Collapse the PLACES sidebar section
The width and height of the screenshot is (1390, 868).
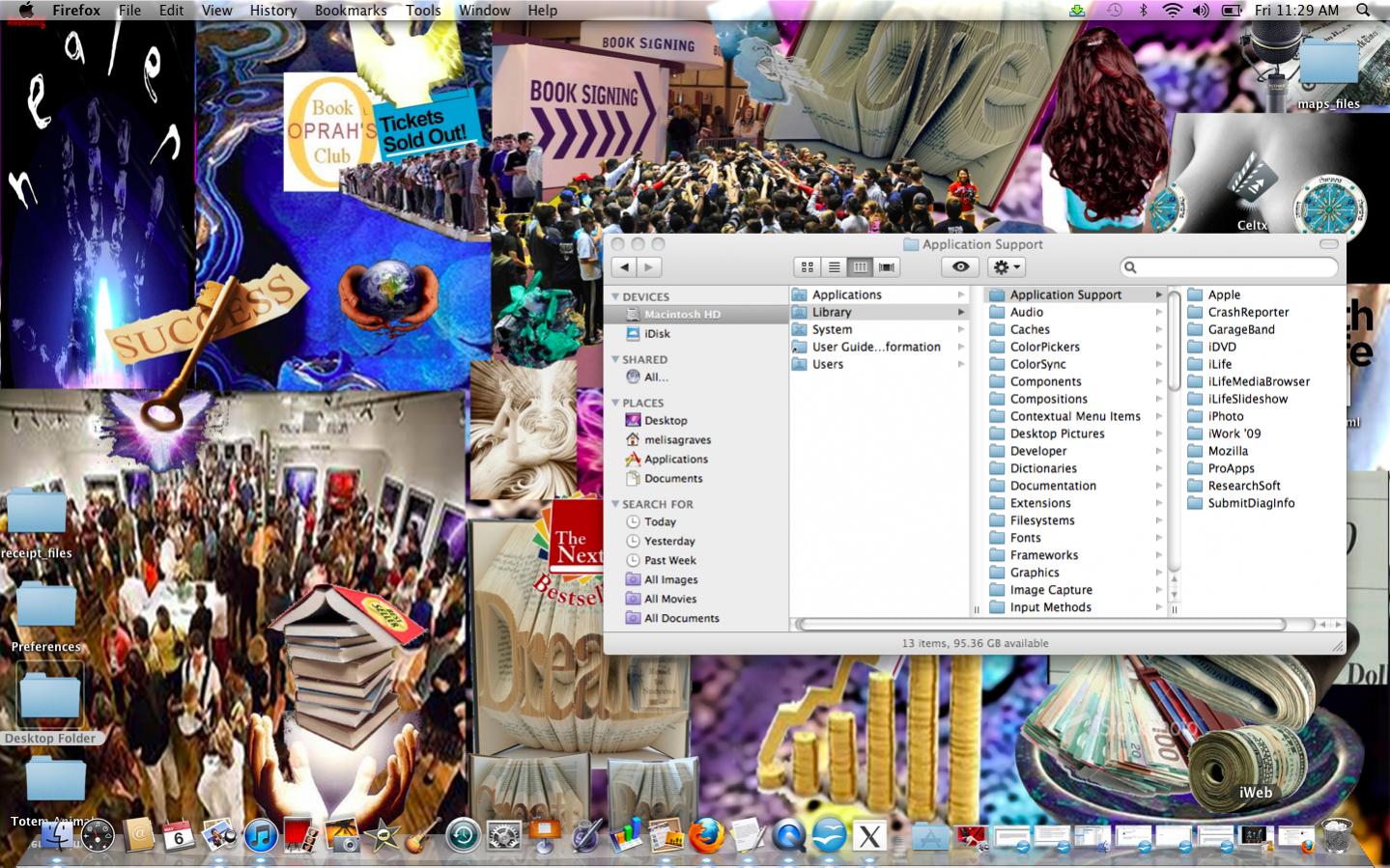615,403
